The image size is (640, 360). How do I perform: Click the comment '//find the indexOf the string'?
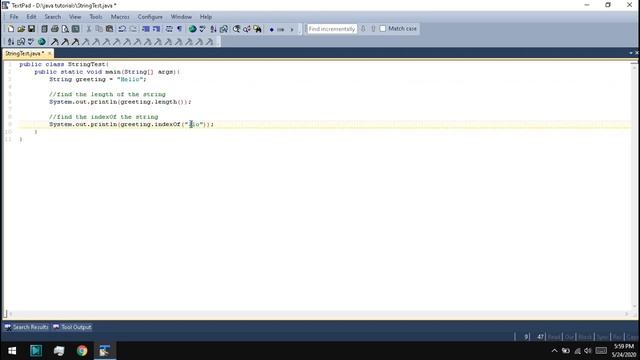pos(104,117)
